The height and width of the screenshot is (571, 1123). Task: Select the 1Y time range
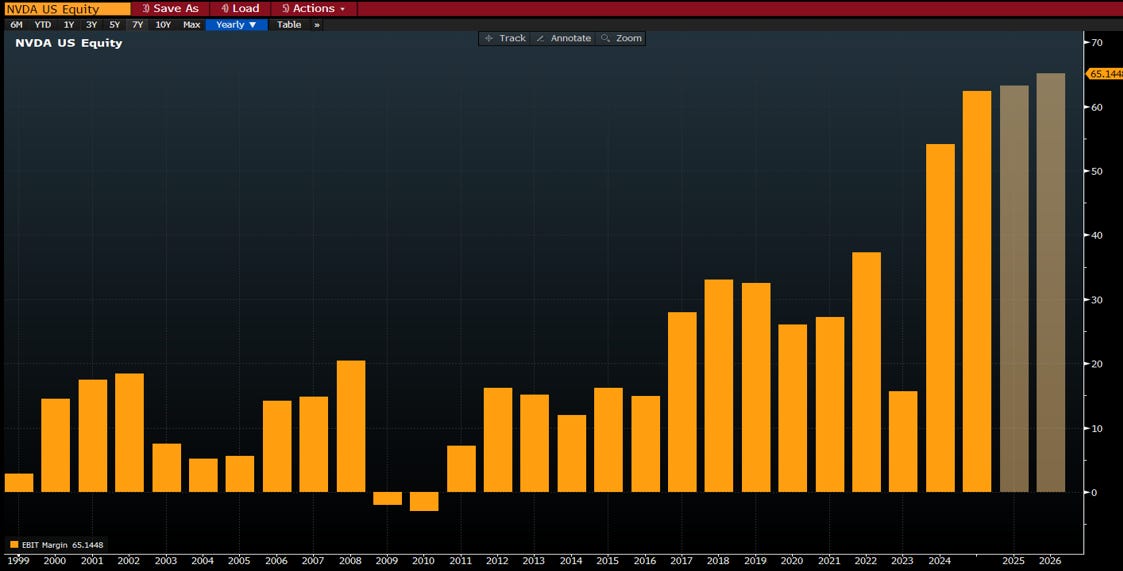click(x=69, y=24)
